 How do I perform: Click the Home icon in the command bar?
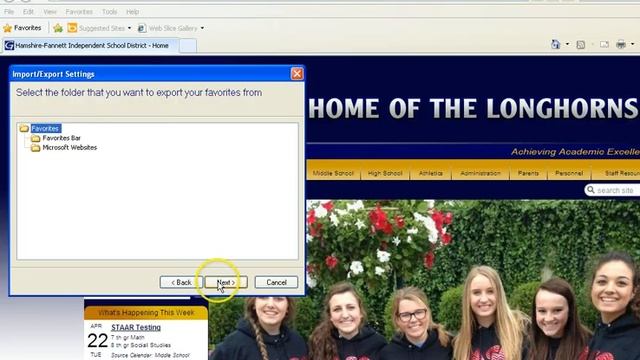(x=556, y=44)
